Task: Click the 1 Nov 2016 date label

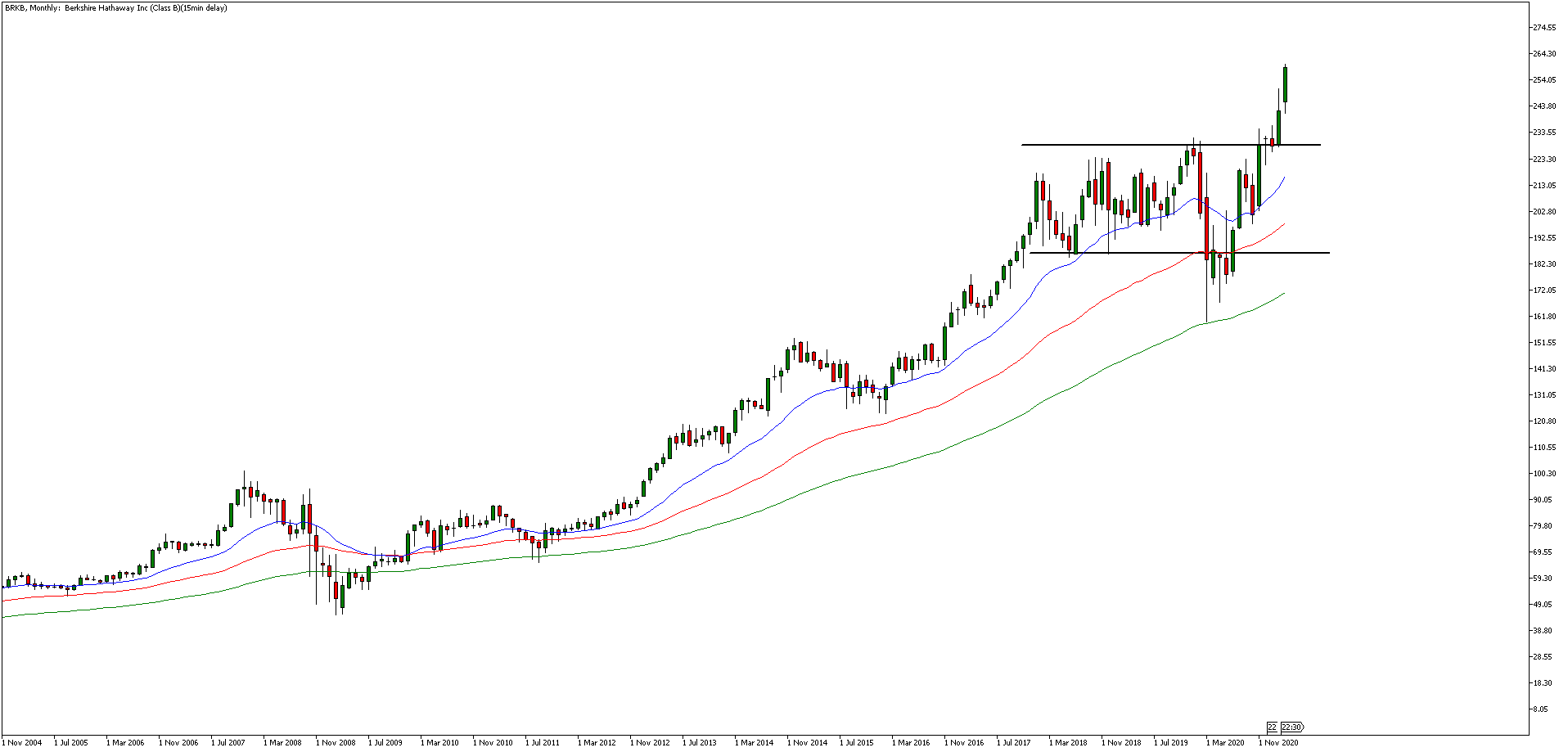Action: 964,743
